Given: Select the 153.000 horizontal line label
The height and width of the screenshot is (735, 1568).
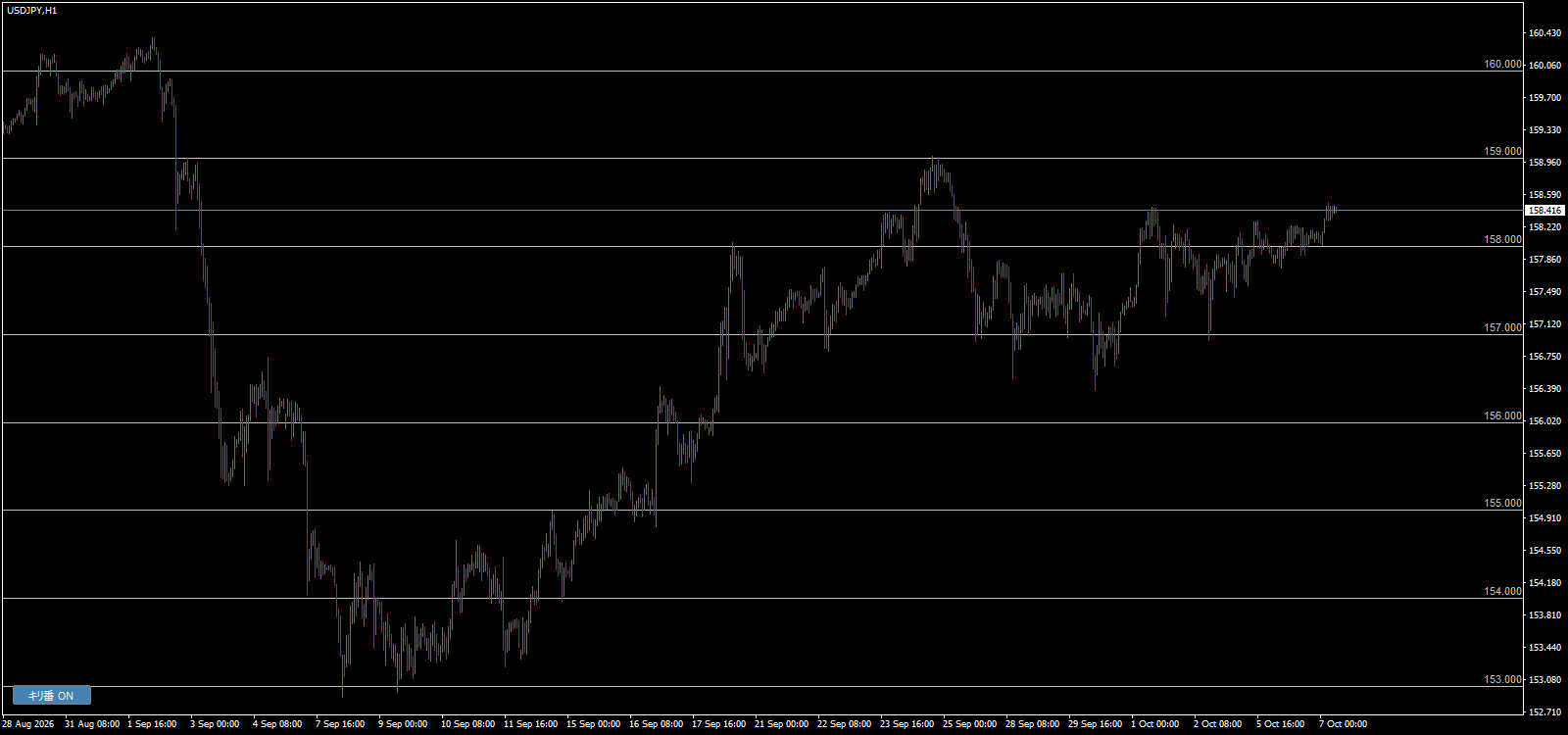Looking at the screenshot, I should coord(1502,679).
